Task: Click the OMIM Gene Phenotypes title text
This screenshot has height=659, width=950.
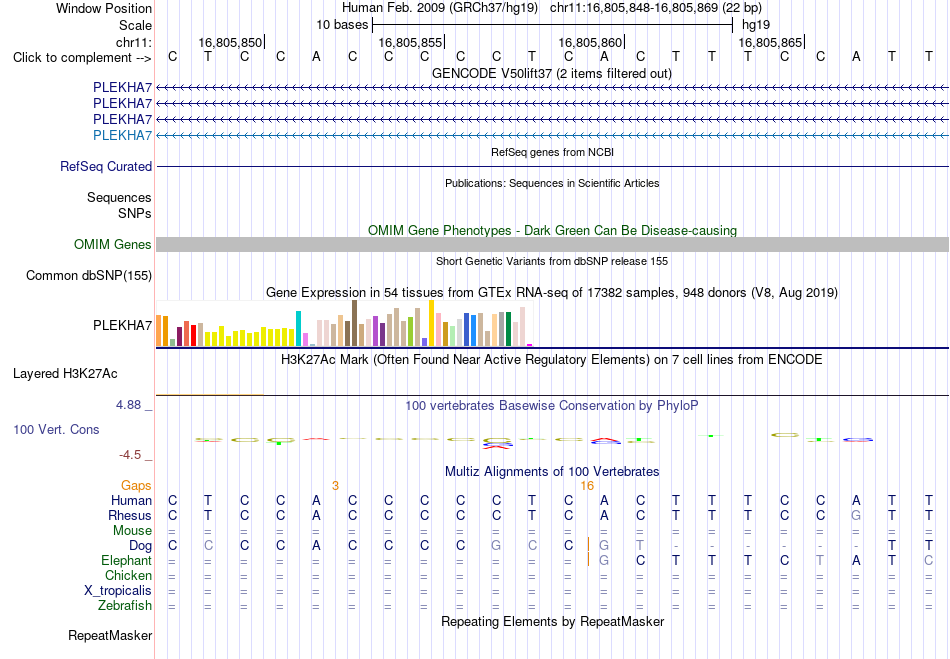Action: (552, 231)
